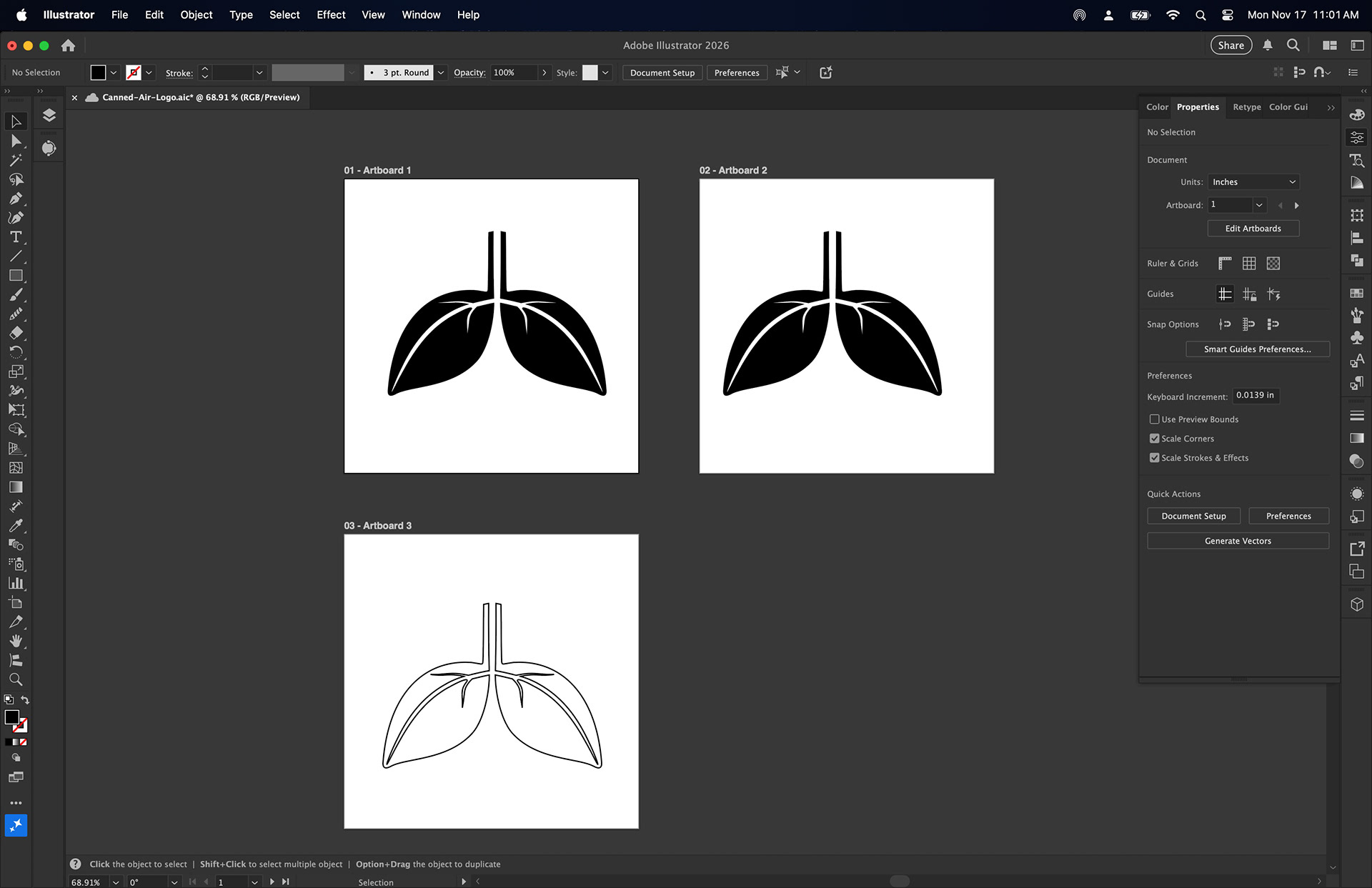
Task: Select the Magic Wand tool
Action: click(16, 160)
